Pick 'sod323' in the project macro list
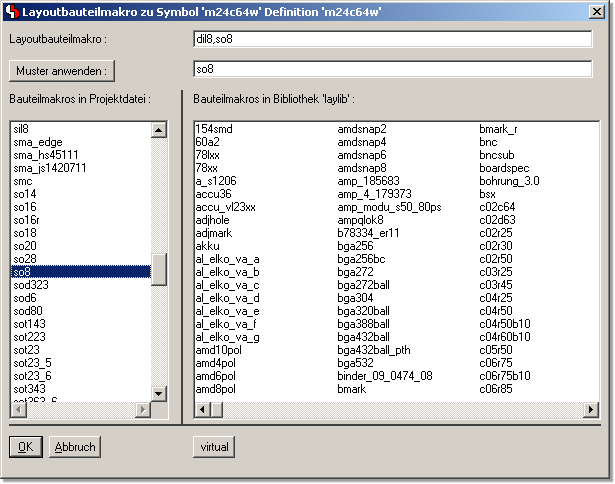Viewport: 615px width, 484px height. [x=30, y=285]
